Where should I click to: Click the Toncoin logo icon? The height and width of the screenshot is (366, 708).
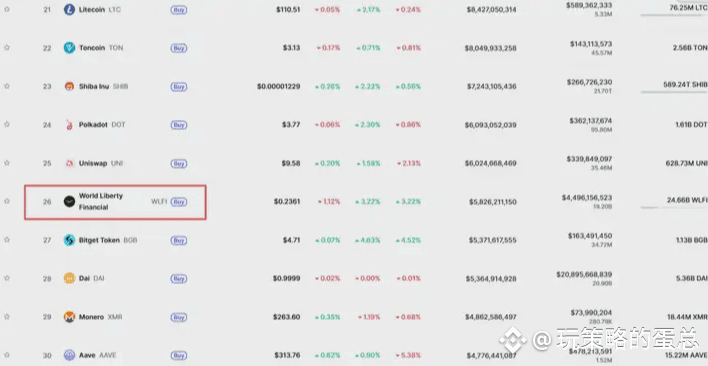coord(69,48)
